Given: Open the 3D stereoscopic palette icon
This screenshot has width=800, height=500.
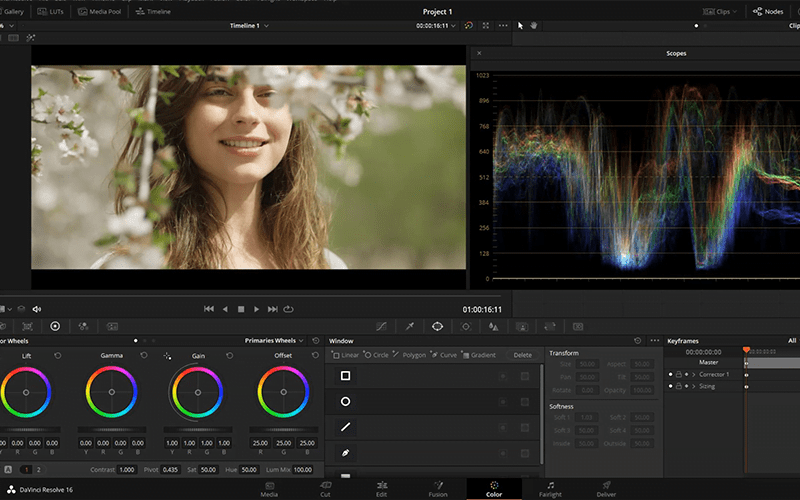Looking at the screenshot, I should point(578,327).
